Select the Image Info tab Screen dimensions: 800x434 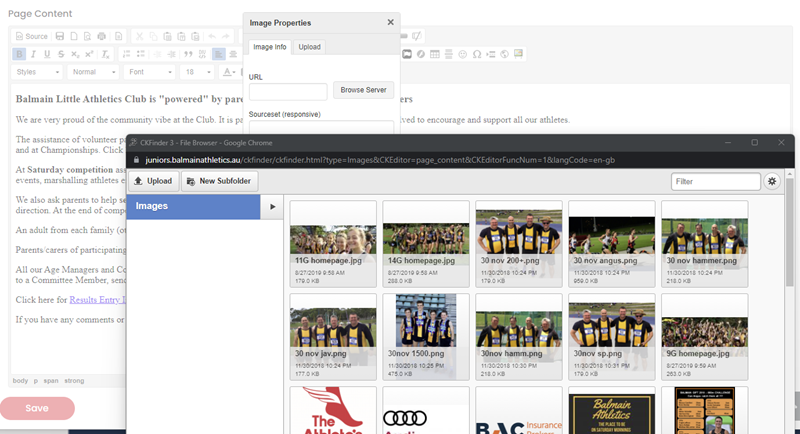point(270,47)
